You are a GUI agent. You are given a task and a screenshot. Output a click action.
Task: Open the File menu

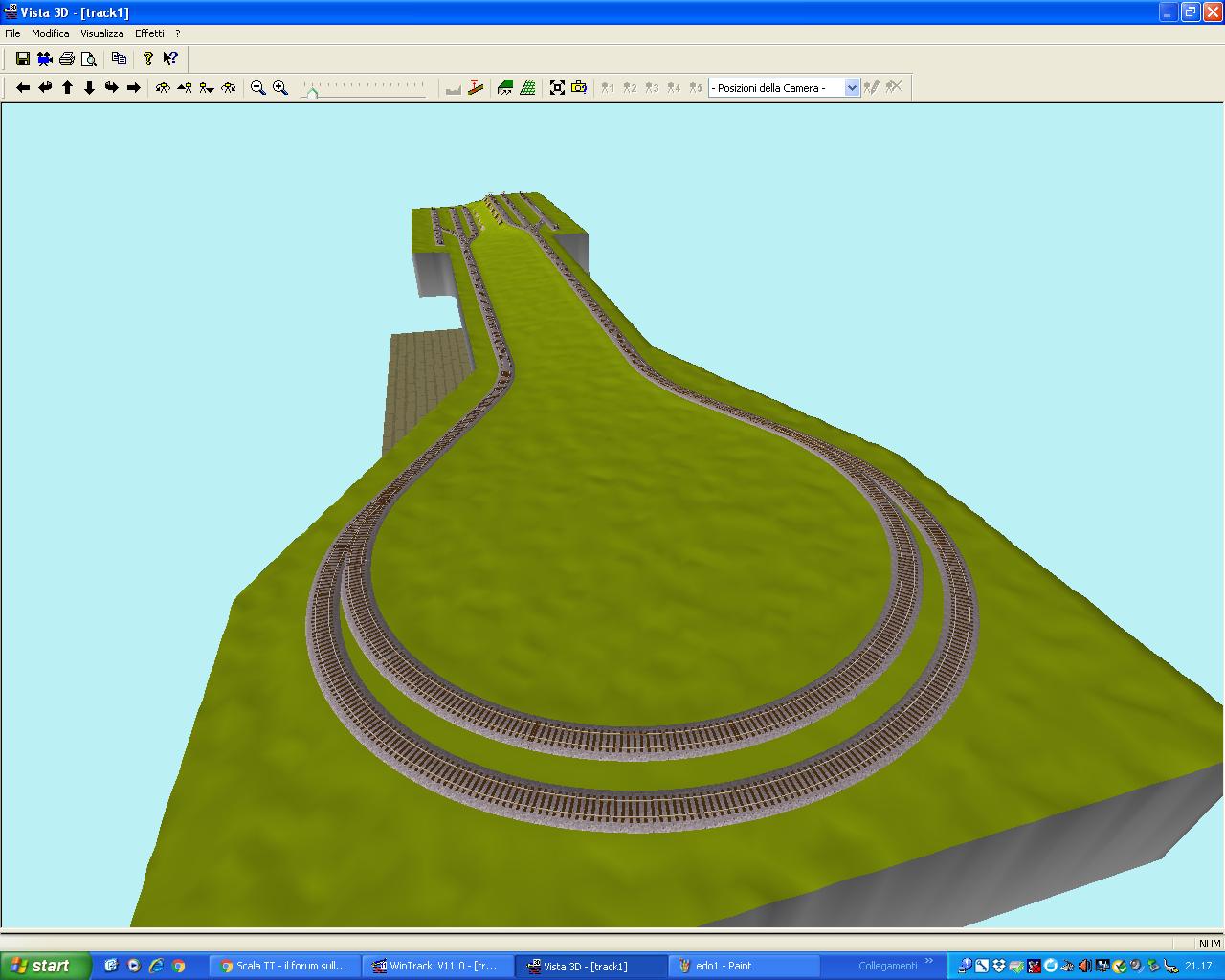[x=12, y=33]
